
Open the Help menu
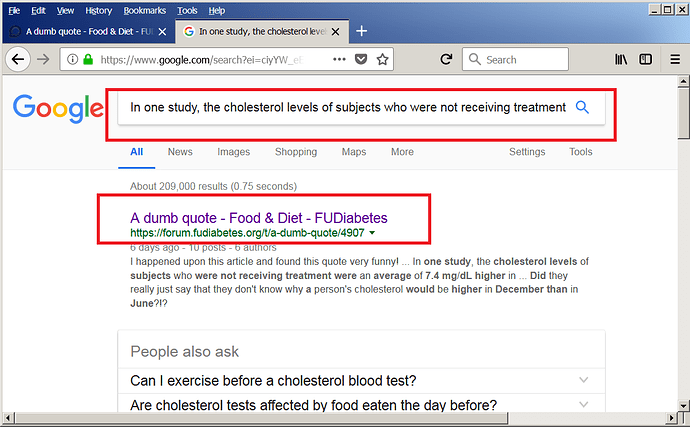(217, 11)
